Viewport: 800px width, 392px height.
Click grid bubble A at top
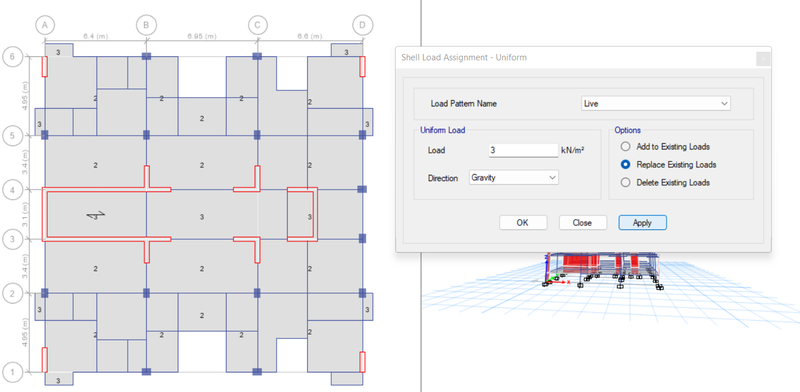click(45, 24)
